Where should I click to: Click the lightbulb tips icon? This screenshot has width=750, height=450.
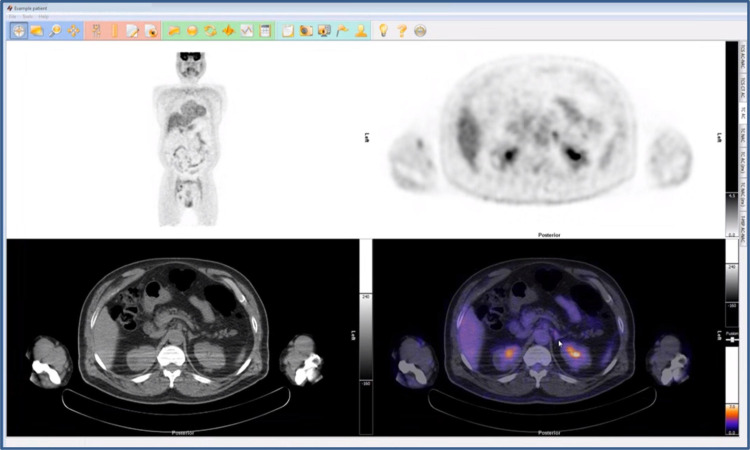coord(381,31)
